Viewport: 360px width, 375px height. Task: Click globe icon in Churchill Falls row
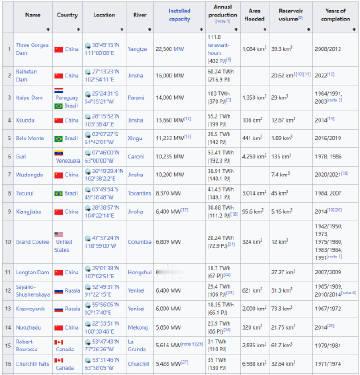[88, 360]
